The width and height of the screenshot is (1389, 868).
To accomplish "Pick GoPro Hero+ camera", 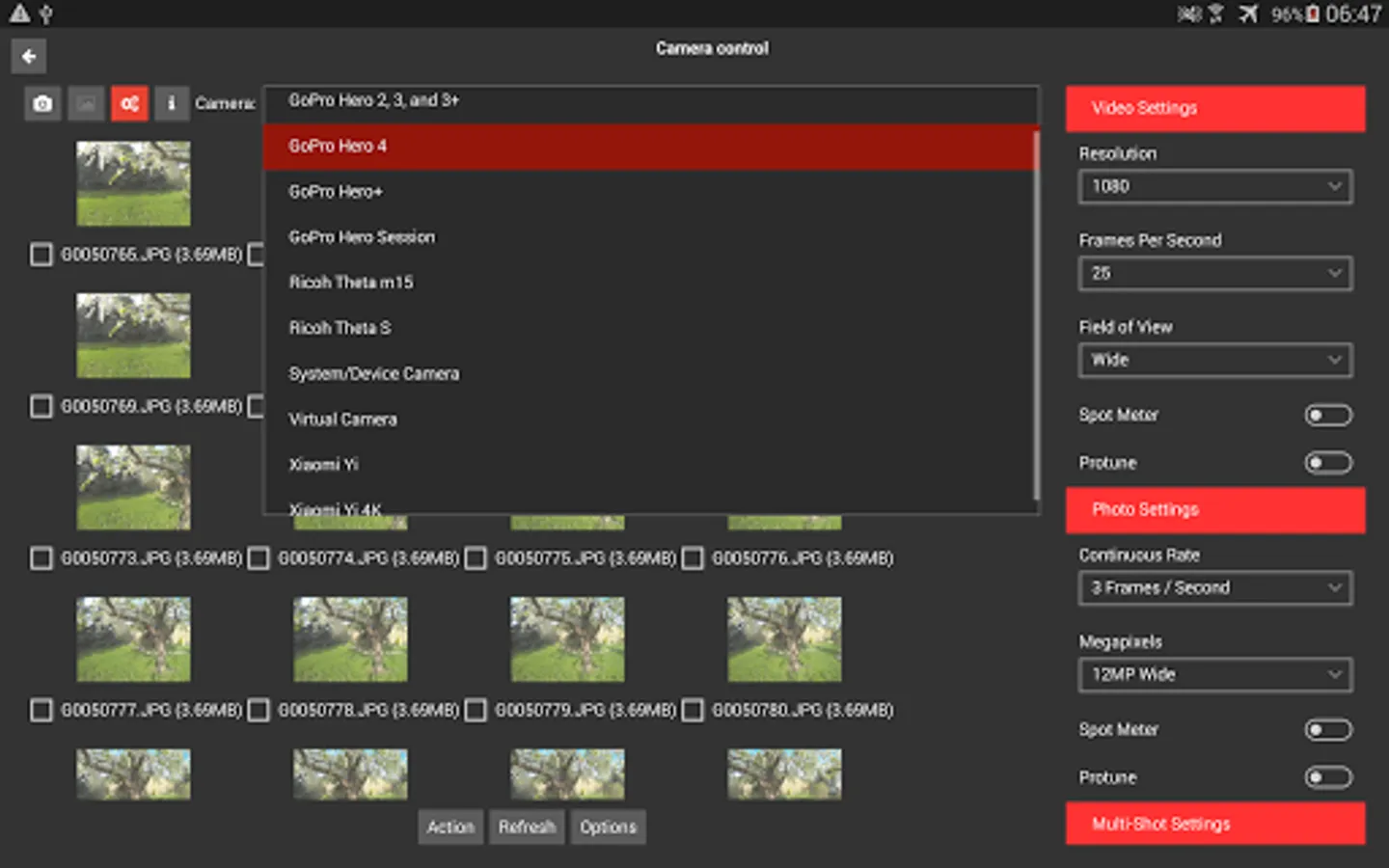I will click(651, 192).
